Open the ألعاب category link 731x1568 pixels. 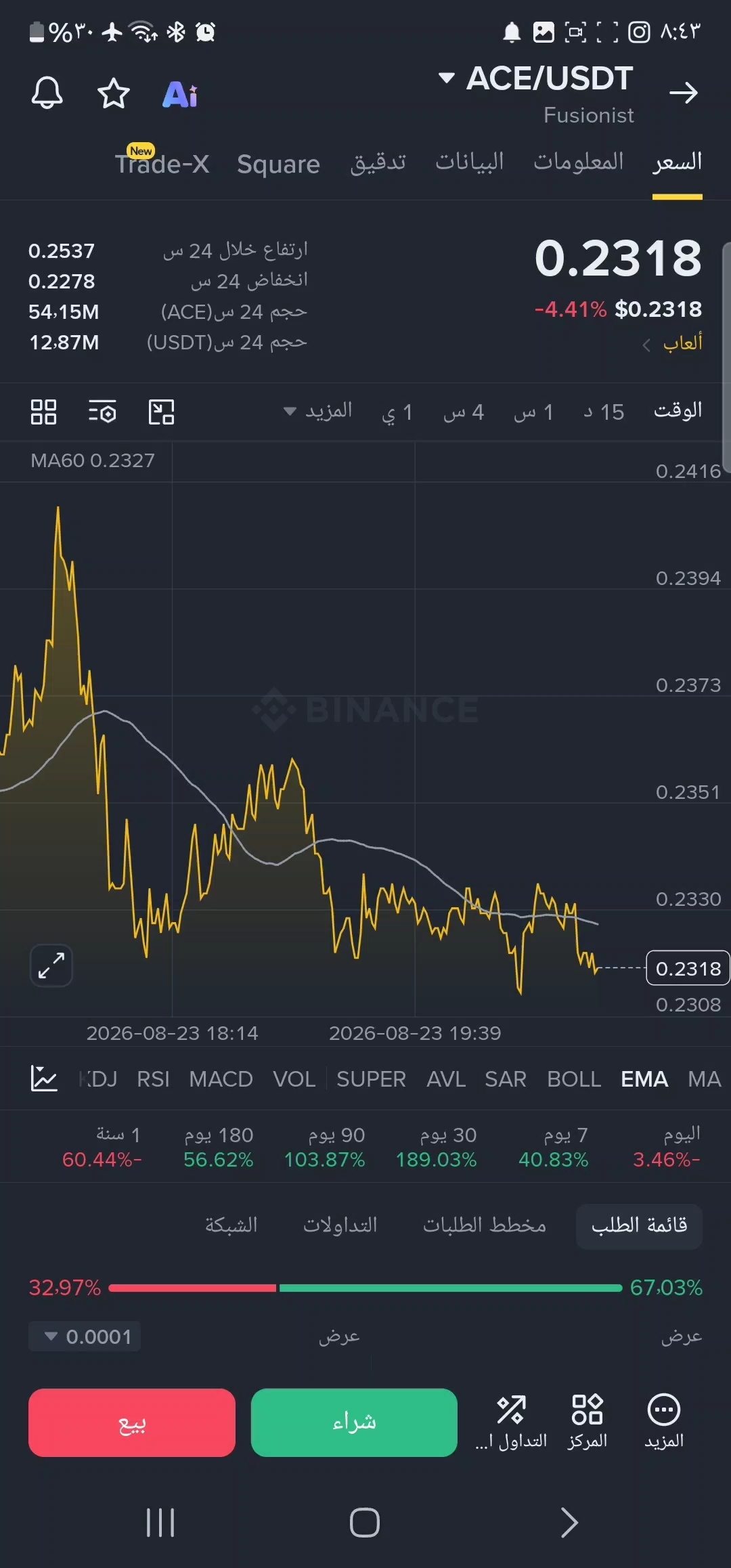[672, 343]
